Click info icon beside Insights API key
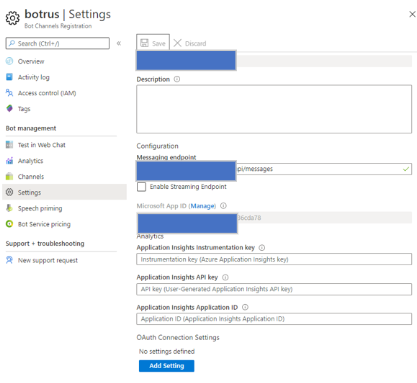Screen dimensions: 417x383 [225, 277]
